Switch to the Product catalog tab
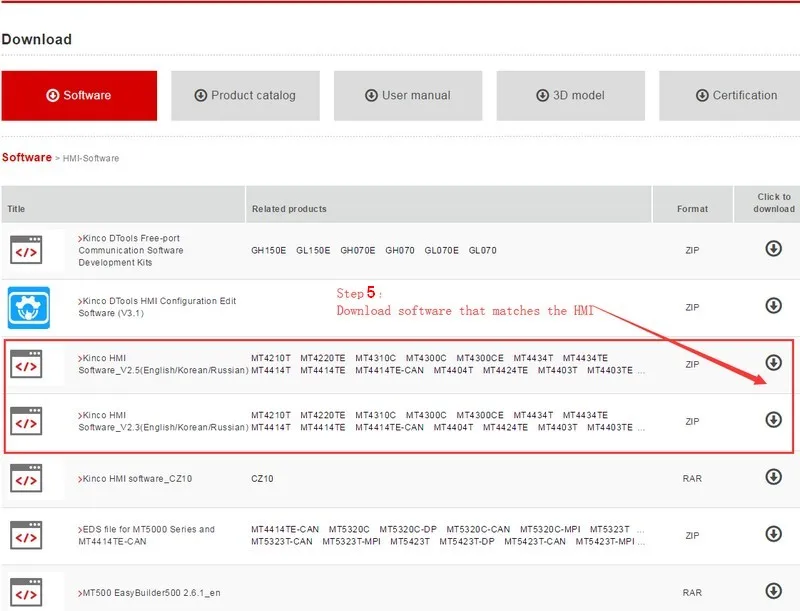Image resolution: width=800 pixels, height=611 pixels. [x=245, y=96]
